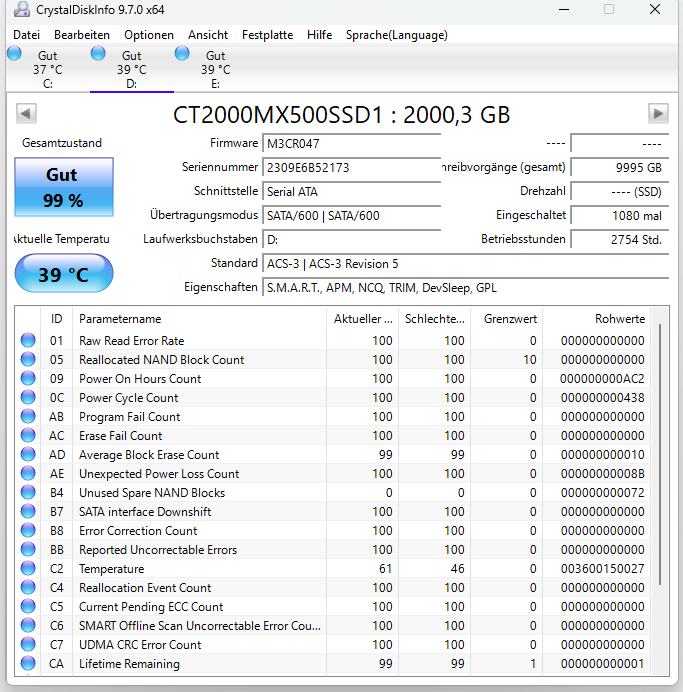This screenshot has height=692, width=683.
Task: Select the Raw Read Error Rate row name
Action: pyautogui.click(x=131, y=341)
